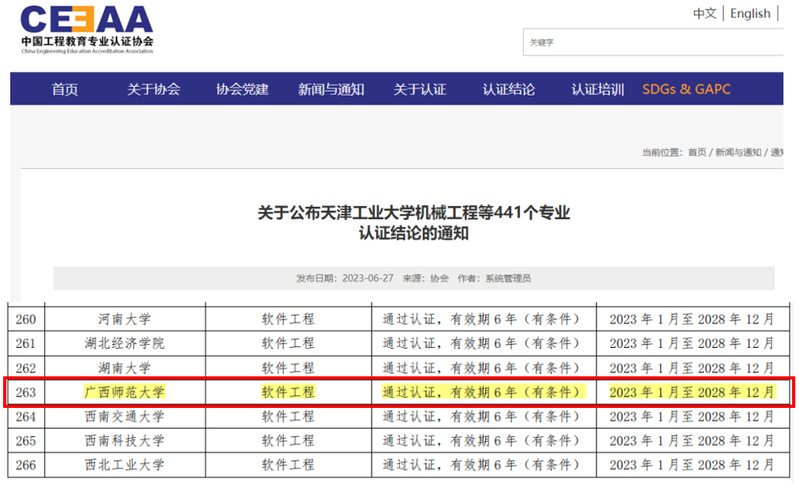
Task: Select the publish date 2023-06-27
Action: 368,278
